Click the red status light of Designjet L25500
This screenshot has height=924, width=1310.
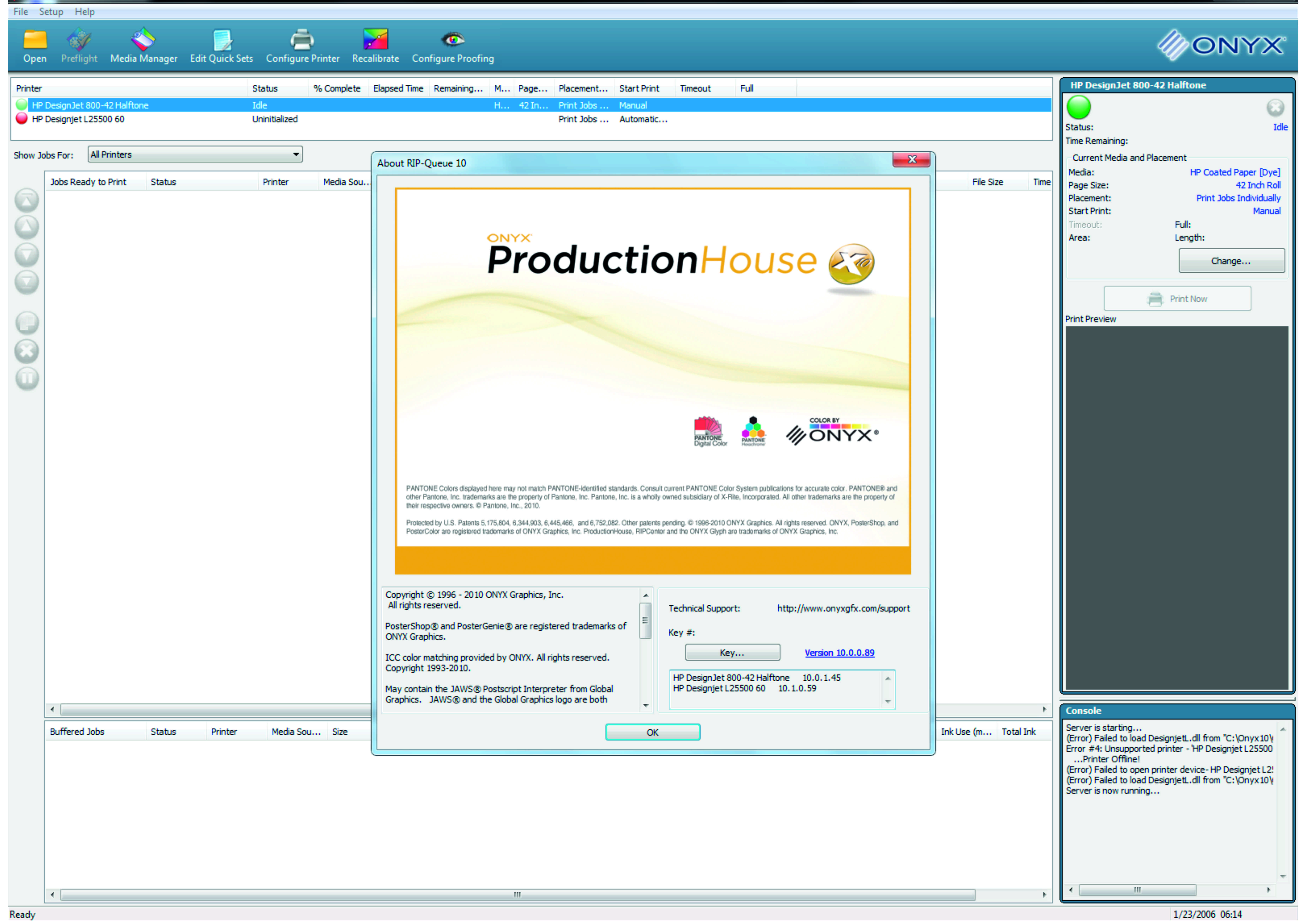22,119
